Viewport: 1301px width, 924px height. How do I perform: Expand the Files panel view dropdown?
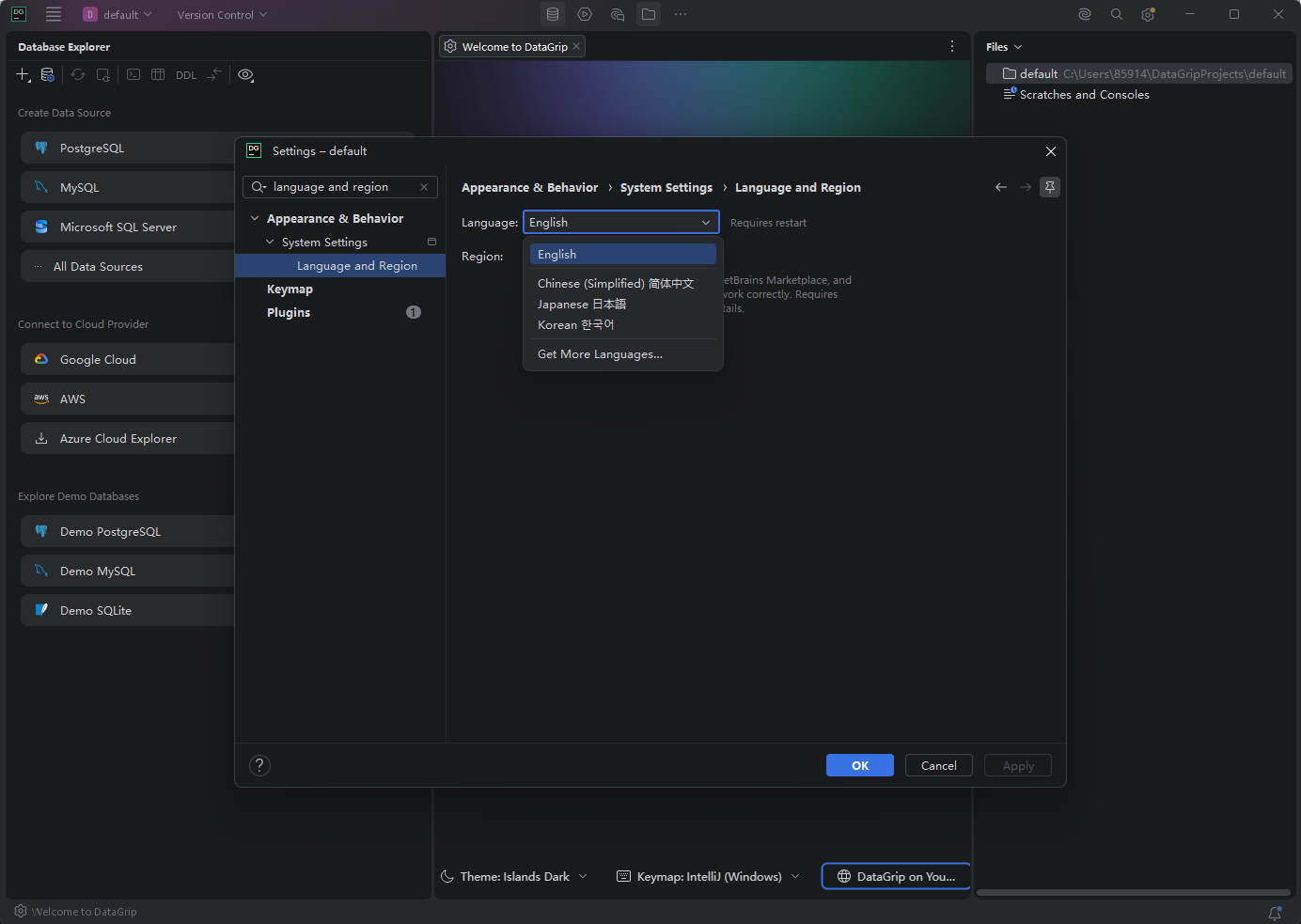pos(1018,47)
